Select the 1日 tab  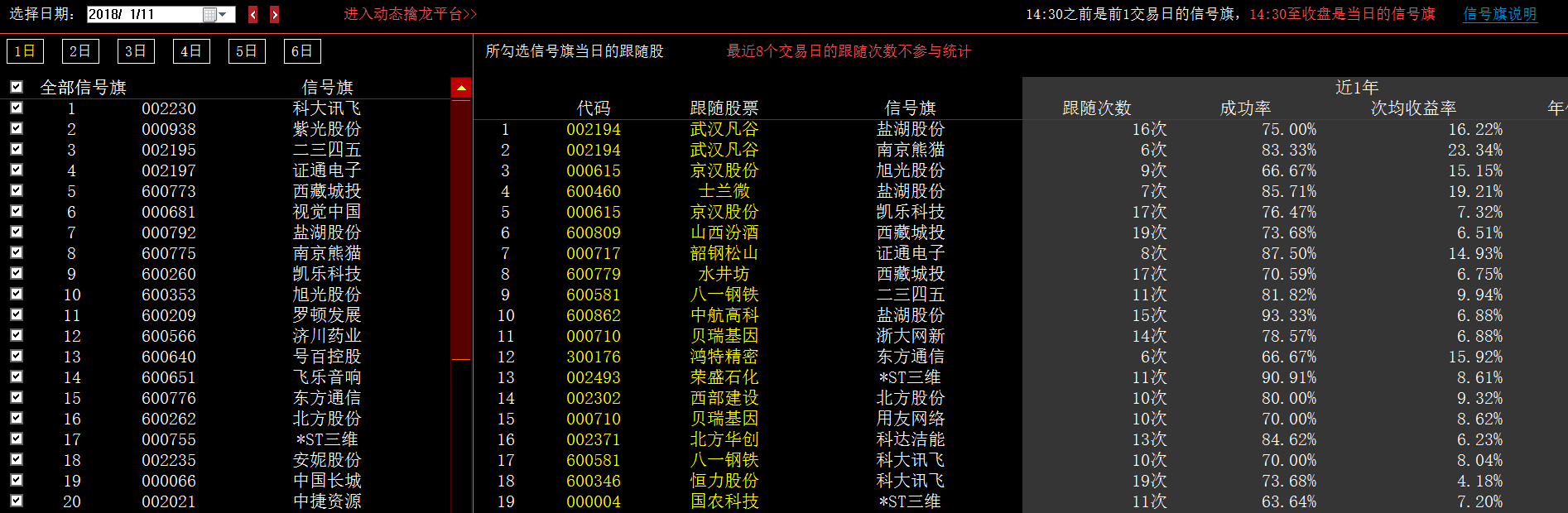point(25,51)
